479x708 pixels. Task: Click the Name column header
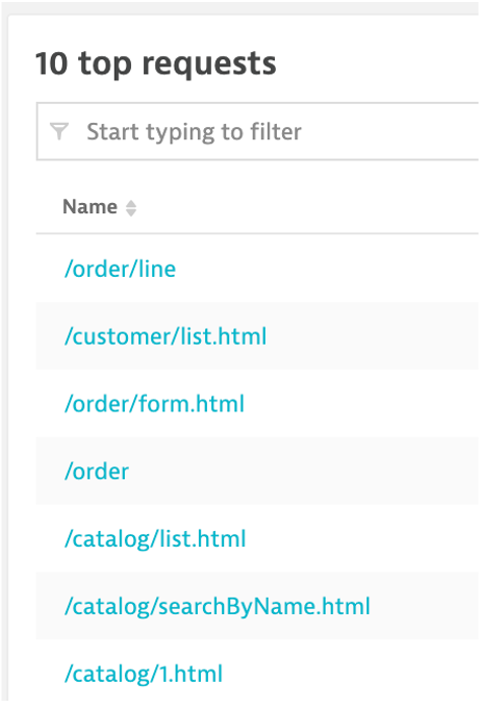coord(90,207)
